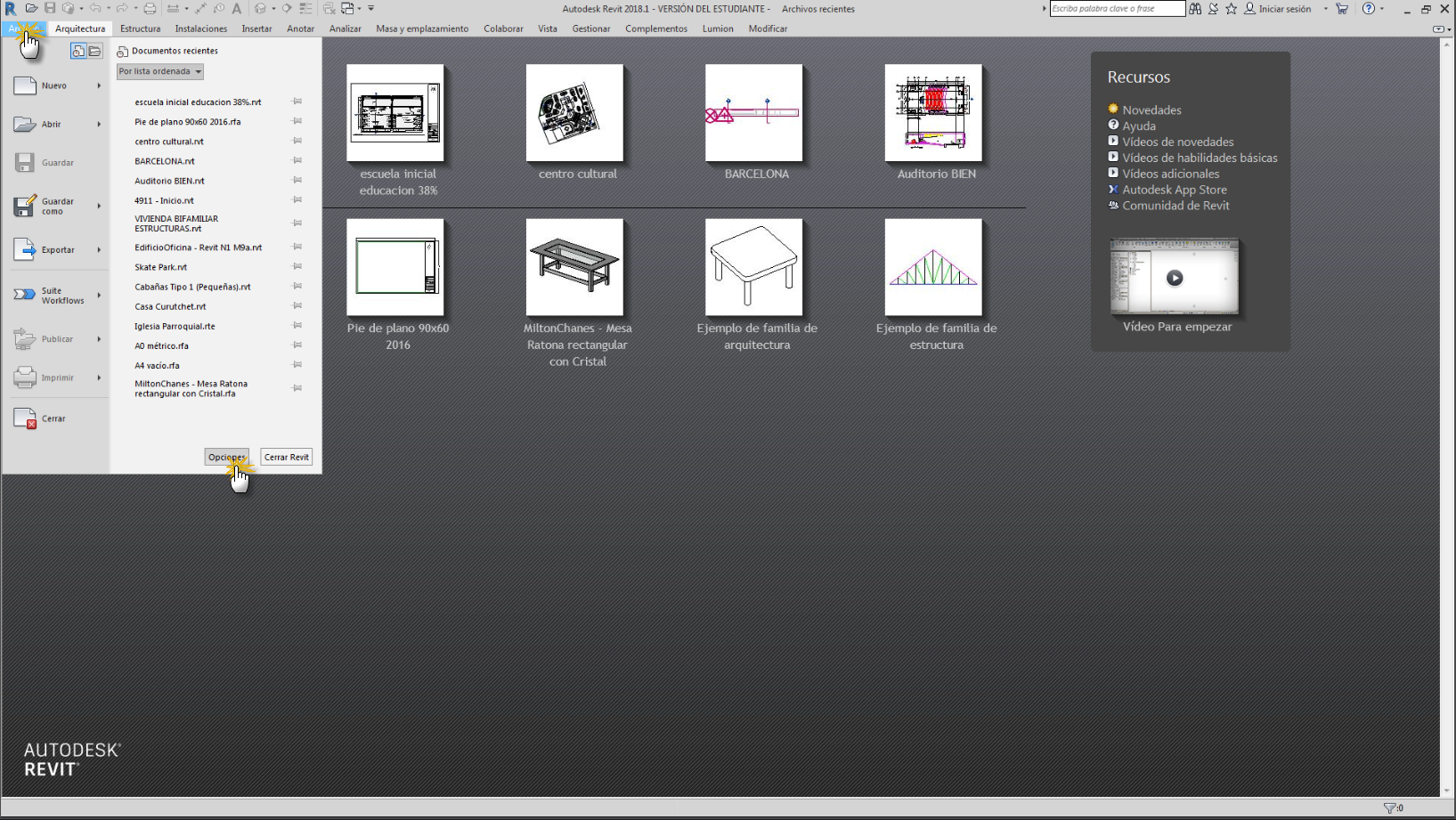The height and width of the screenshot is (820, 1456).
Task: Click the keyword search input field
Action: coord(1118,8)
